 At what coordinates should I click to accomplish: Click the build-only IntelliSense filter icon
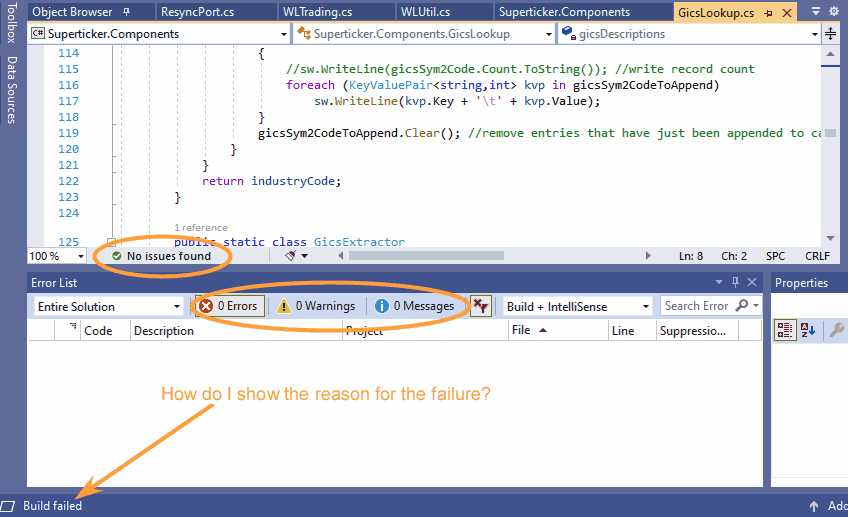pyautogui.click(x=481, y=306)
